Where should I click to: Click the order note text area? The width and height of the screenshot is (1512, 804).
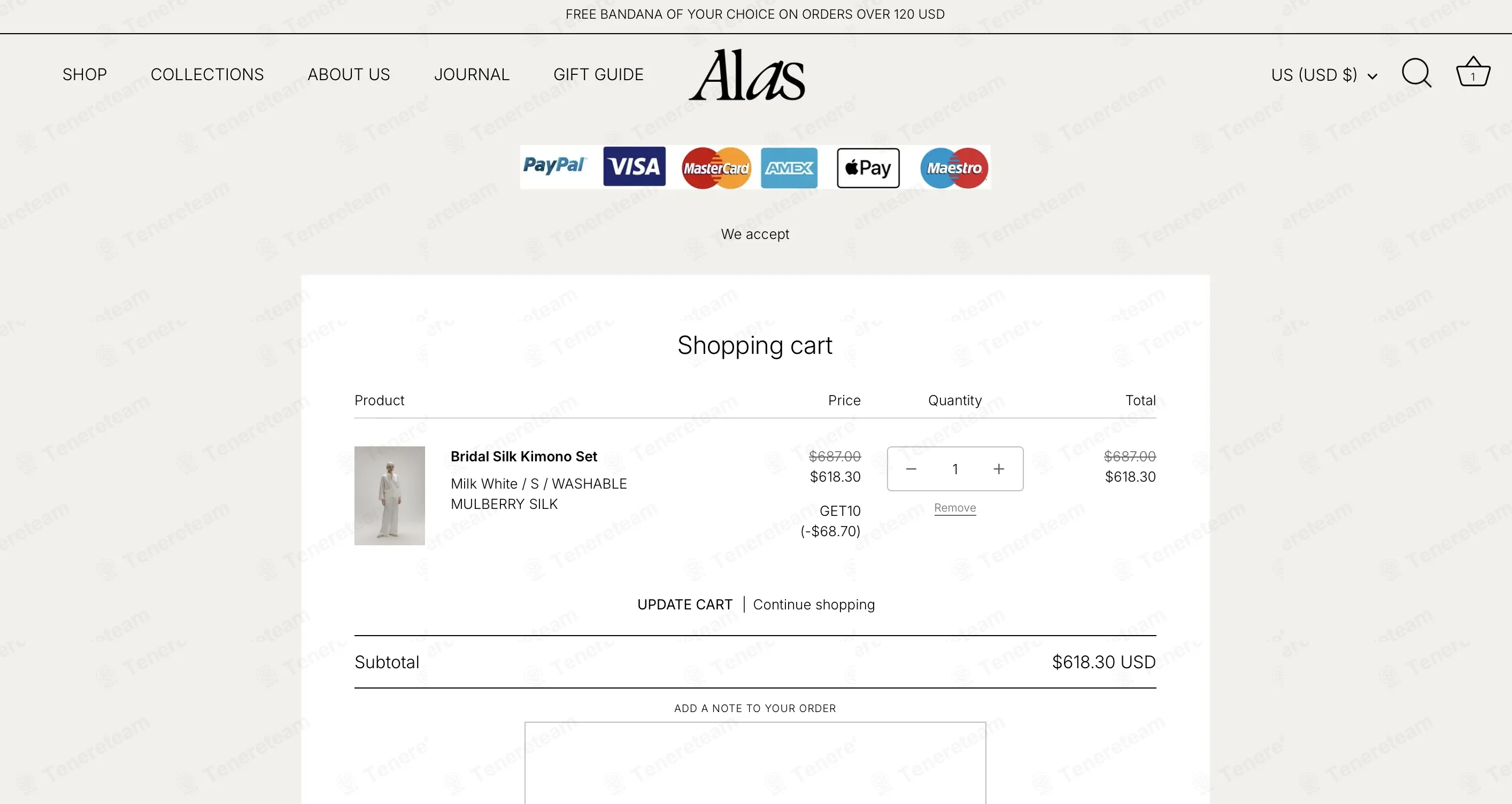coord(755,762)
